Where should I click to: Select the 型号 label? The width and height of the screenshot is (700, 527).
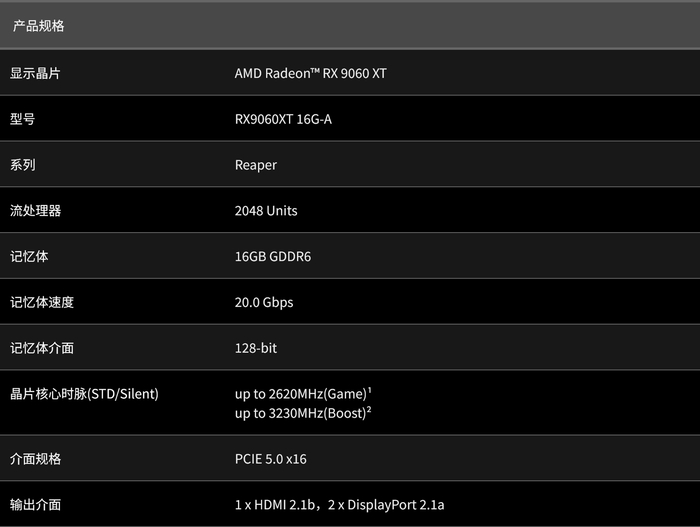pos(22,119)
